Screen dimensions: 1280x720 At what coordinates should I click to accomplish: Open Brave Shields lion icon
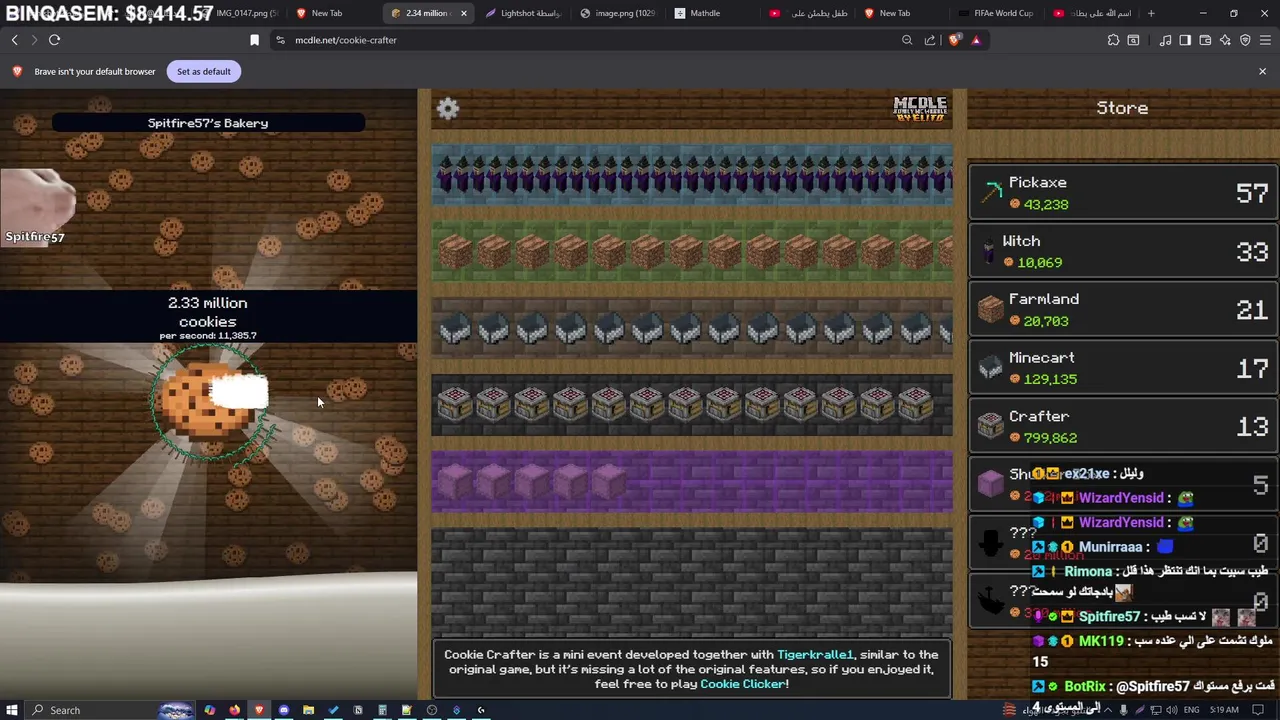pyautogui.click(x=954, y=40)
